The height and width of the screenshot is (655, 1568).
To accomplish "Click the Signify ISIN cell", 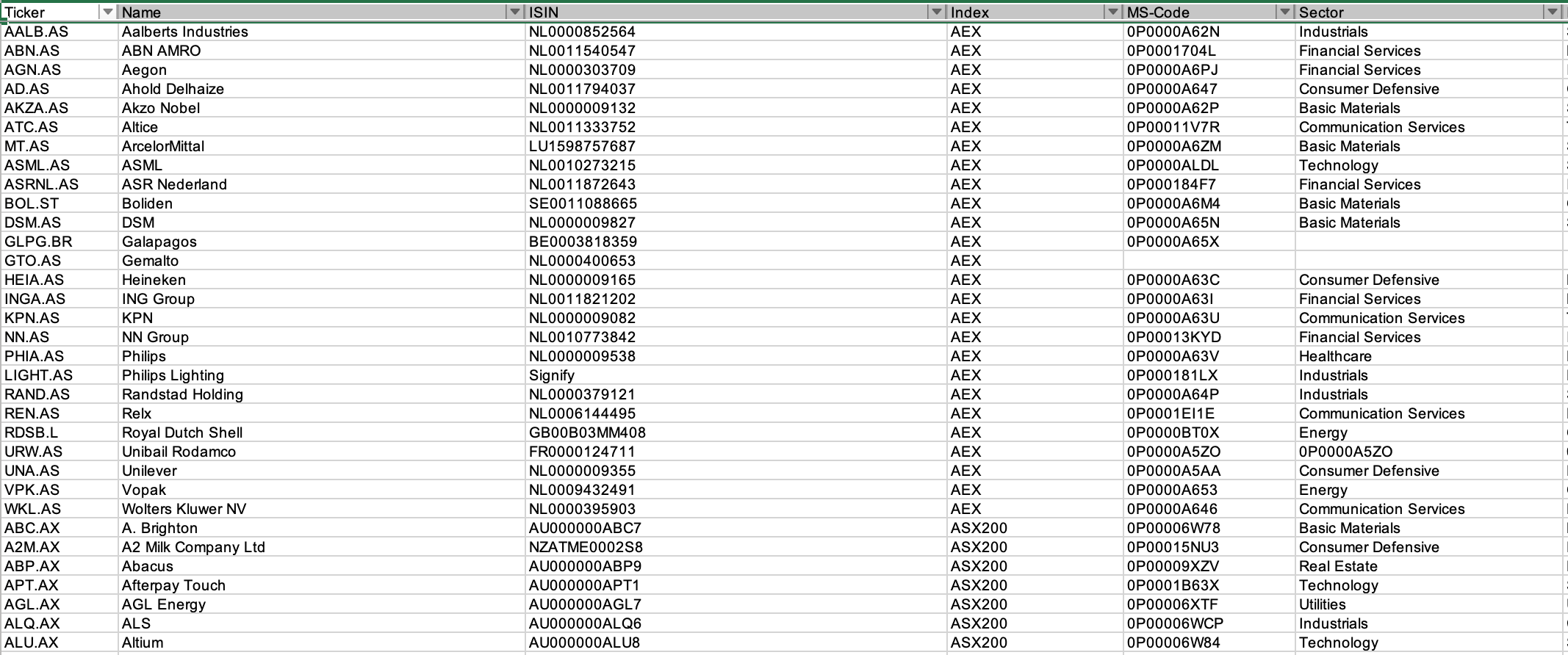I will click(x=736, y=375).
